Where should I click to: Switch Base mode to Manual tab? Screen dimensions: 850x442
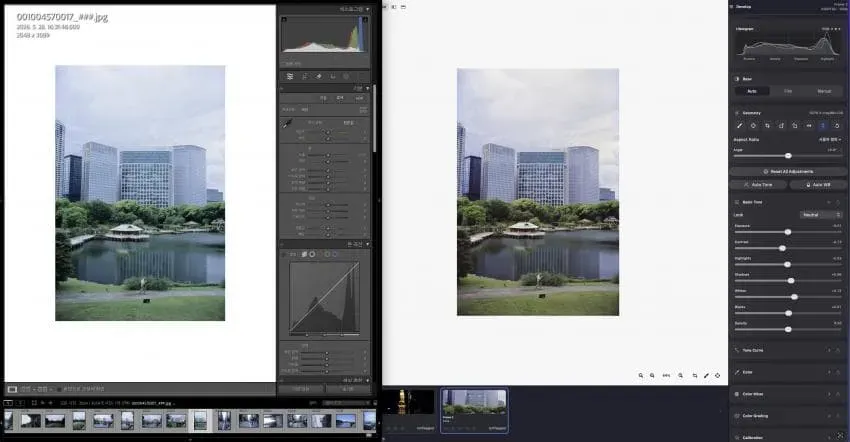824,91
